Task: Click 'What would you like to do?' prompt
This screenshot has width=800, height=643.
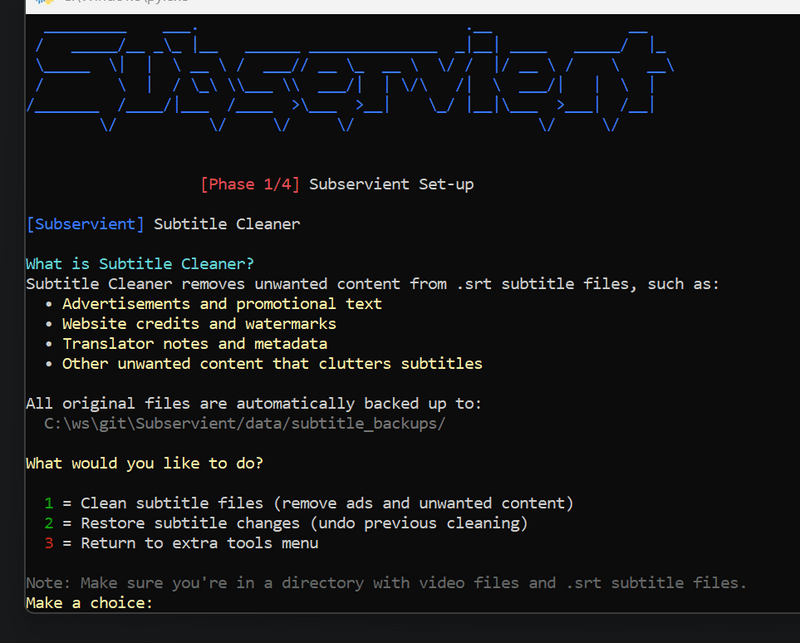Action: [x=144, y=463]
